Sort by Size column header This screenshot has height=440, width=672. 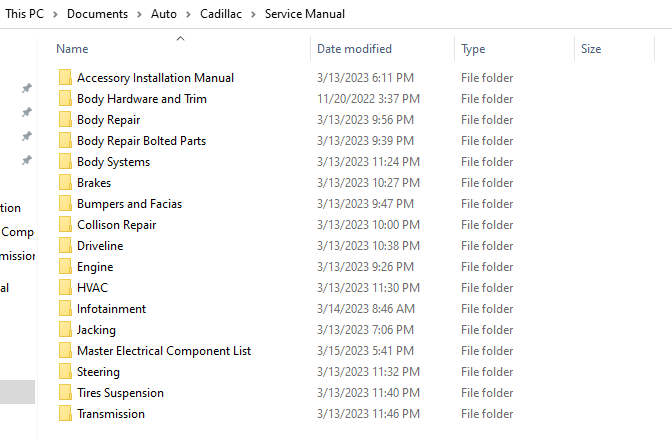(x=591, y=49)
